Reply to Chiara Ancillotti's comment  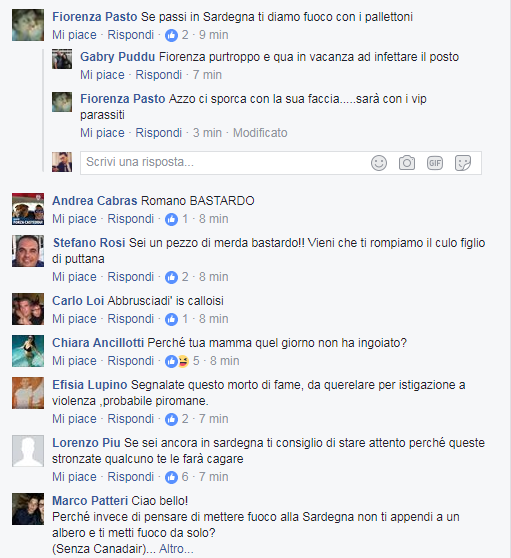tap(131, 361)
